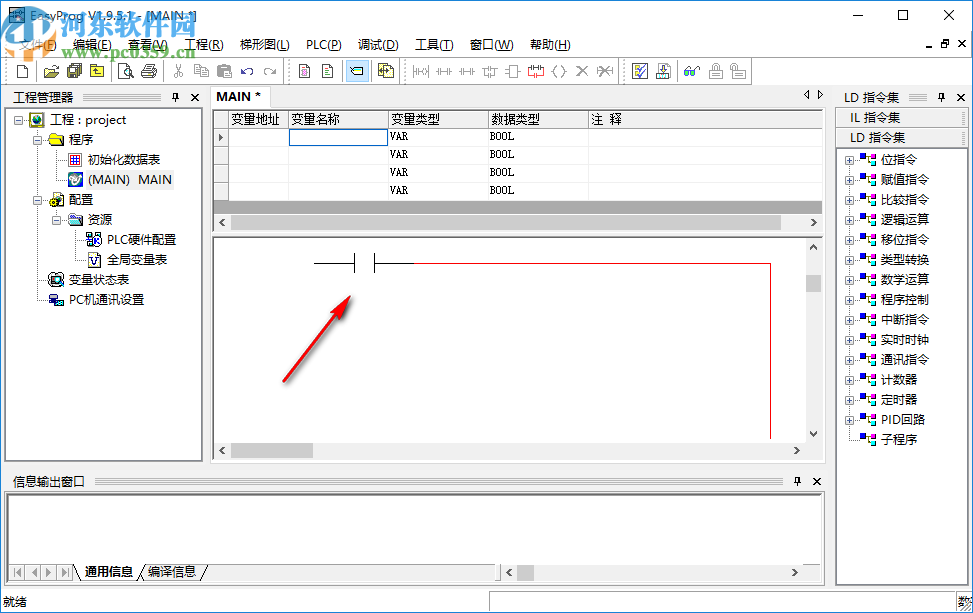Open print preview from toolbar
973x613 pixels.
click(x=125, y=71)
